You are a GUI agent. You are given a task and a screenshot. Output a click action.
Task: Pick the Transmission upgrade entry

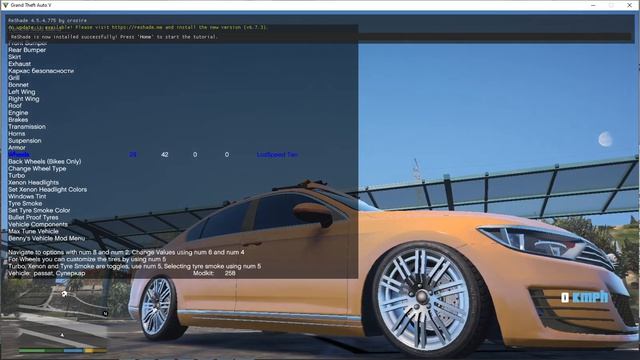(27, 127)
